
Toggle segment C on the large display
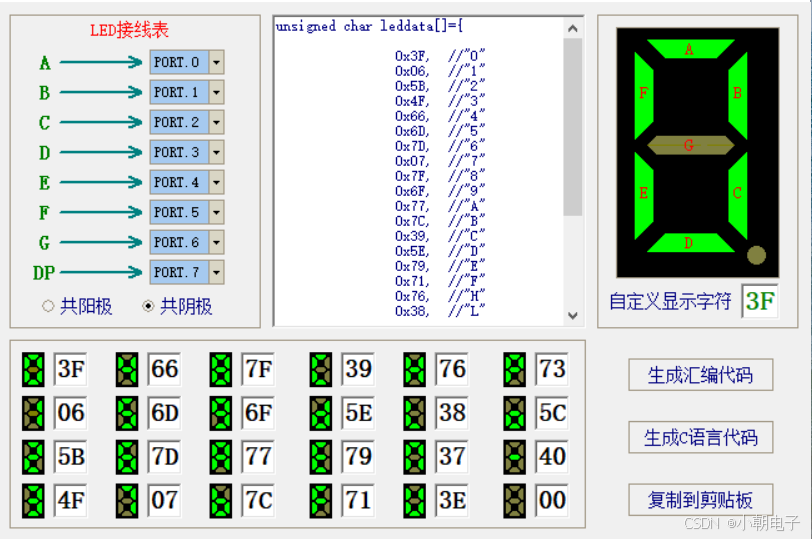737,195
